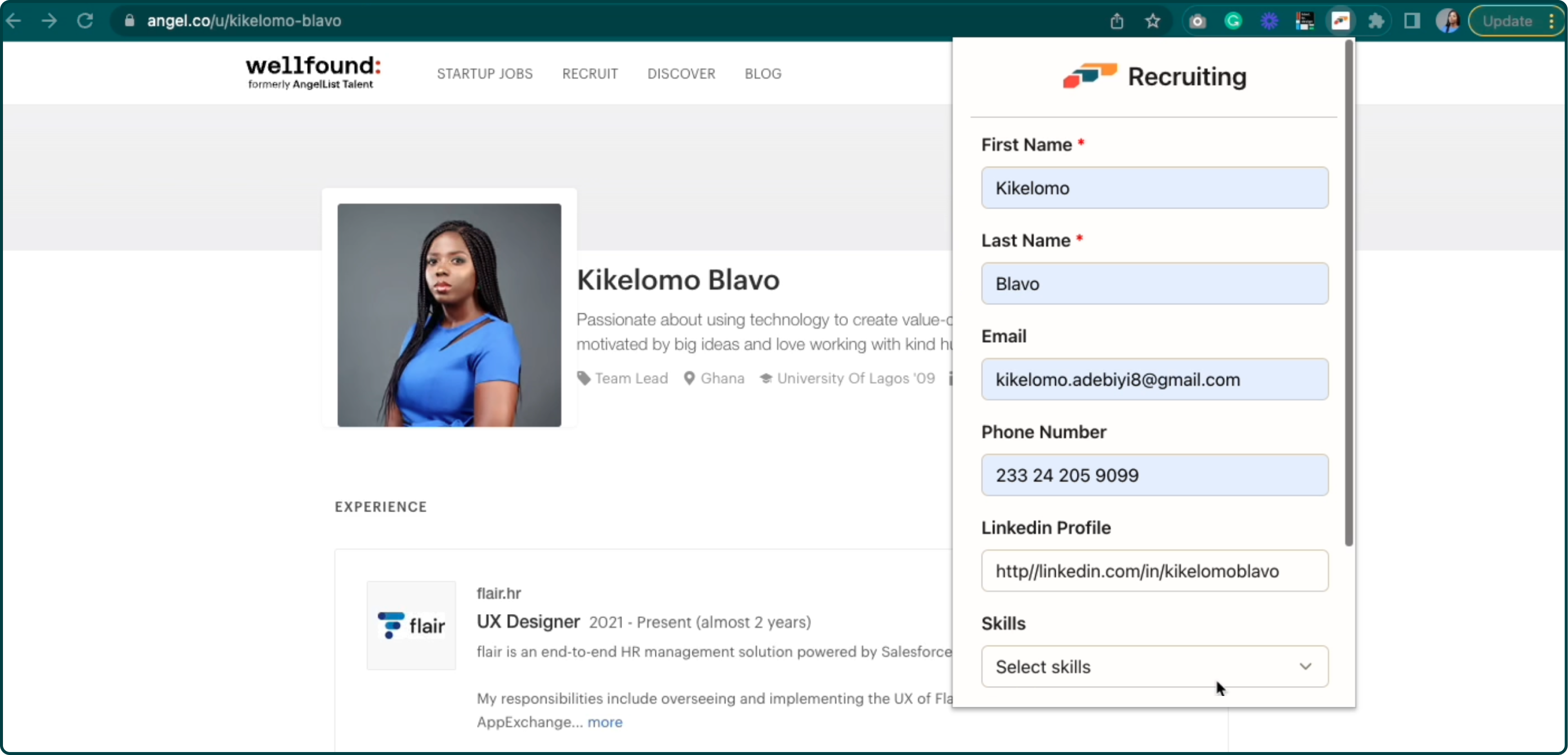Click the RECRUIT navigation link
The width and height of the screenshot is (1568, 755).
click(x=590, y=74)
